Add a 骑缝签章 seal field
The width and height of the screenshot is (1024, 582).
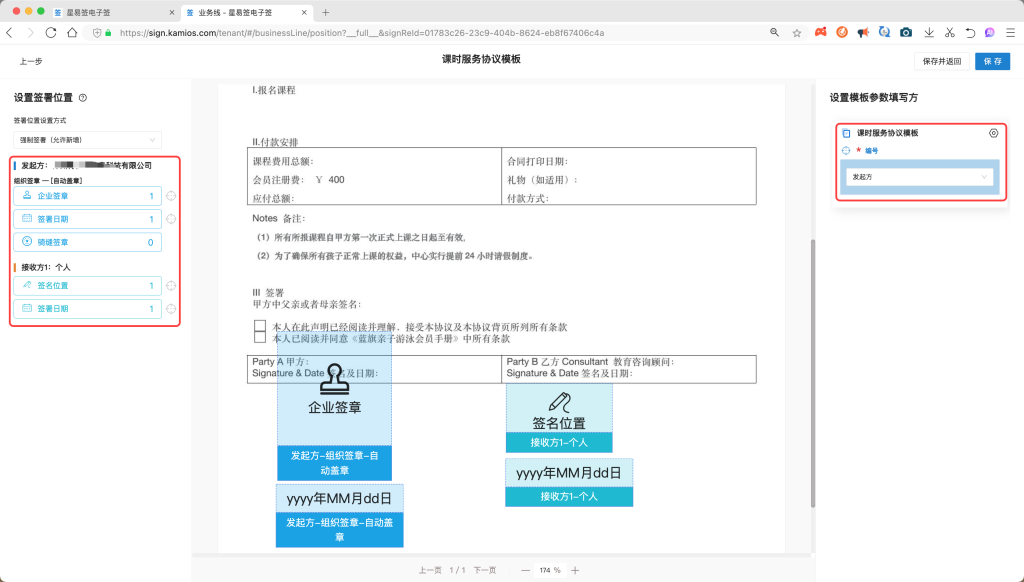pyautogui.click(x=88, y=242)
